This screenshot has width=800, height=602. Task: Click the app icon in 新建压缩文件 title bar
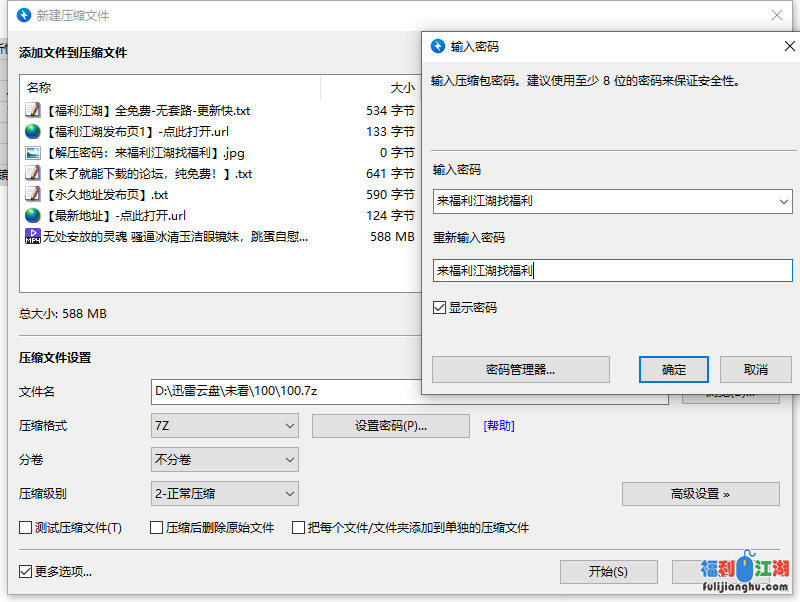(25, 15)
